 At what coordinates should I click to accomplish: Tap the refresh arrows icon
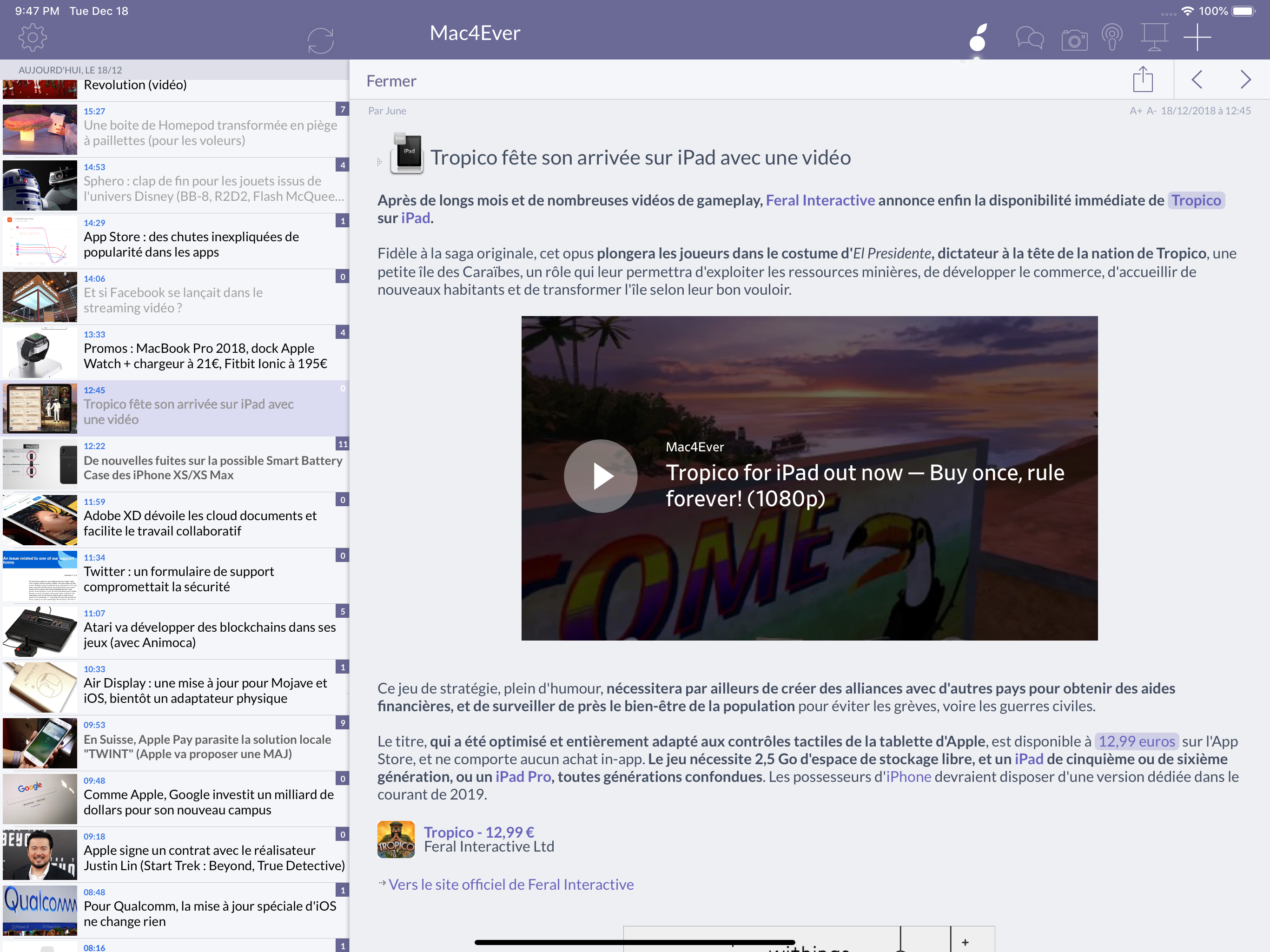pyautogui.click(x=320, y=40)
